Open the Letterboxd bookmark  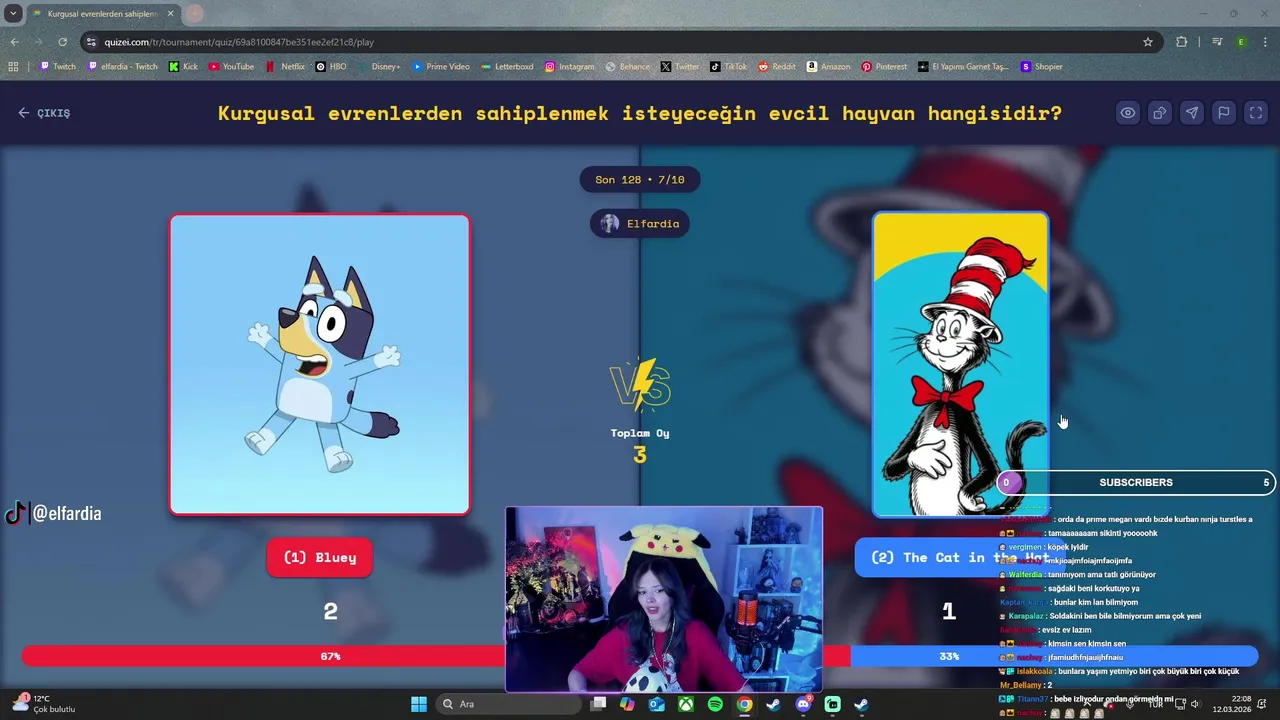507,67
